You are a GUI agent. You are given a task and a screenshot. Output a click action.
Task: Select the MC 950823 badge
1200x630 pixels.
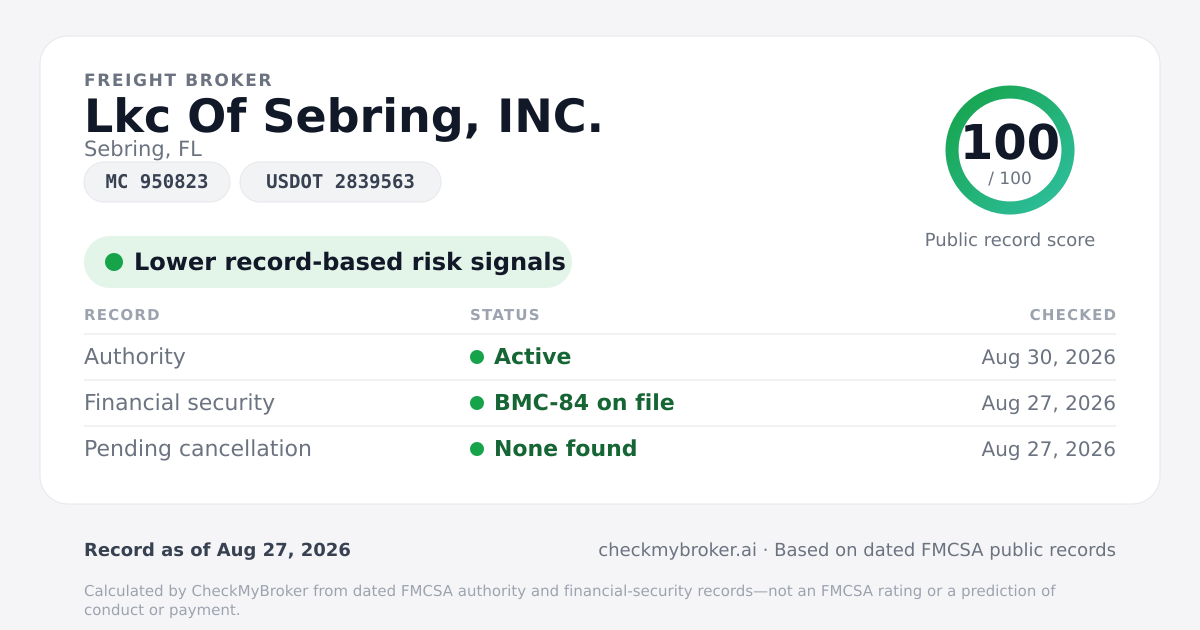coord(157,182)
